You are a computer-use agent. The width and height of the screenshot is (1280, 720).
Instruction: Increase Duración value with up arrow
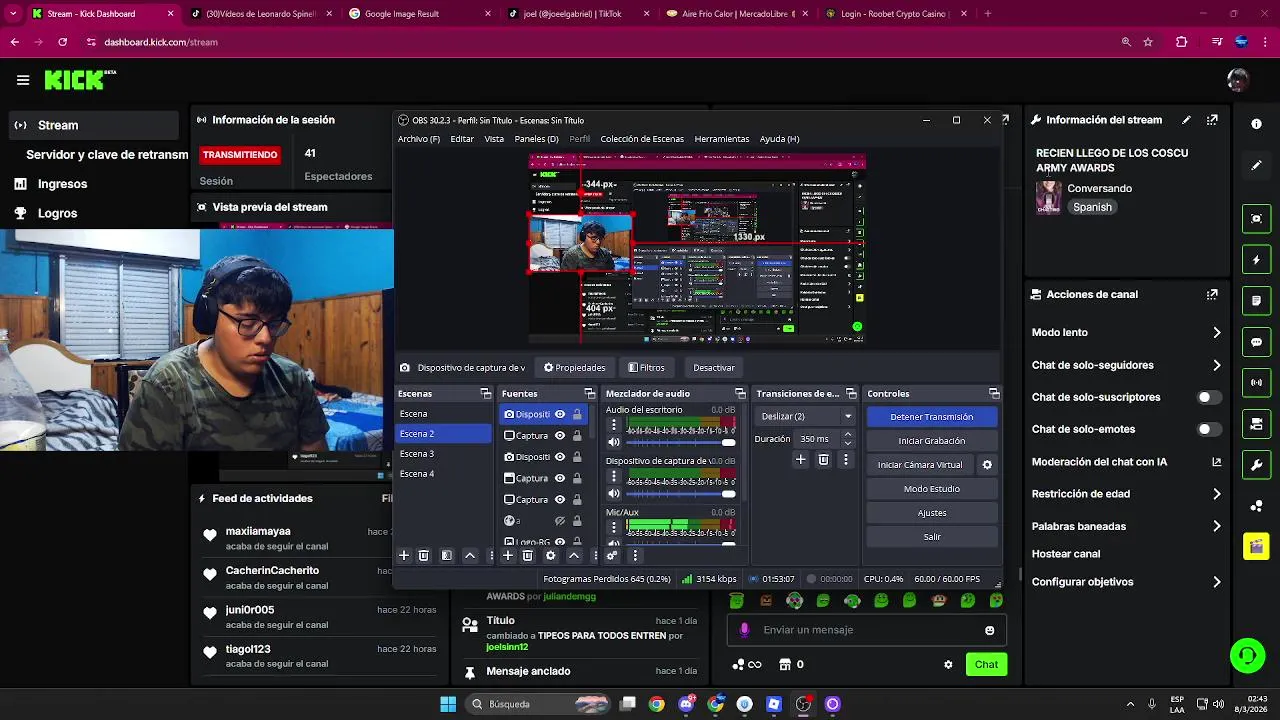click(848, 435)
